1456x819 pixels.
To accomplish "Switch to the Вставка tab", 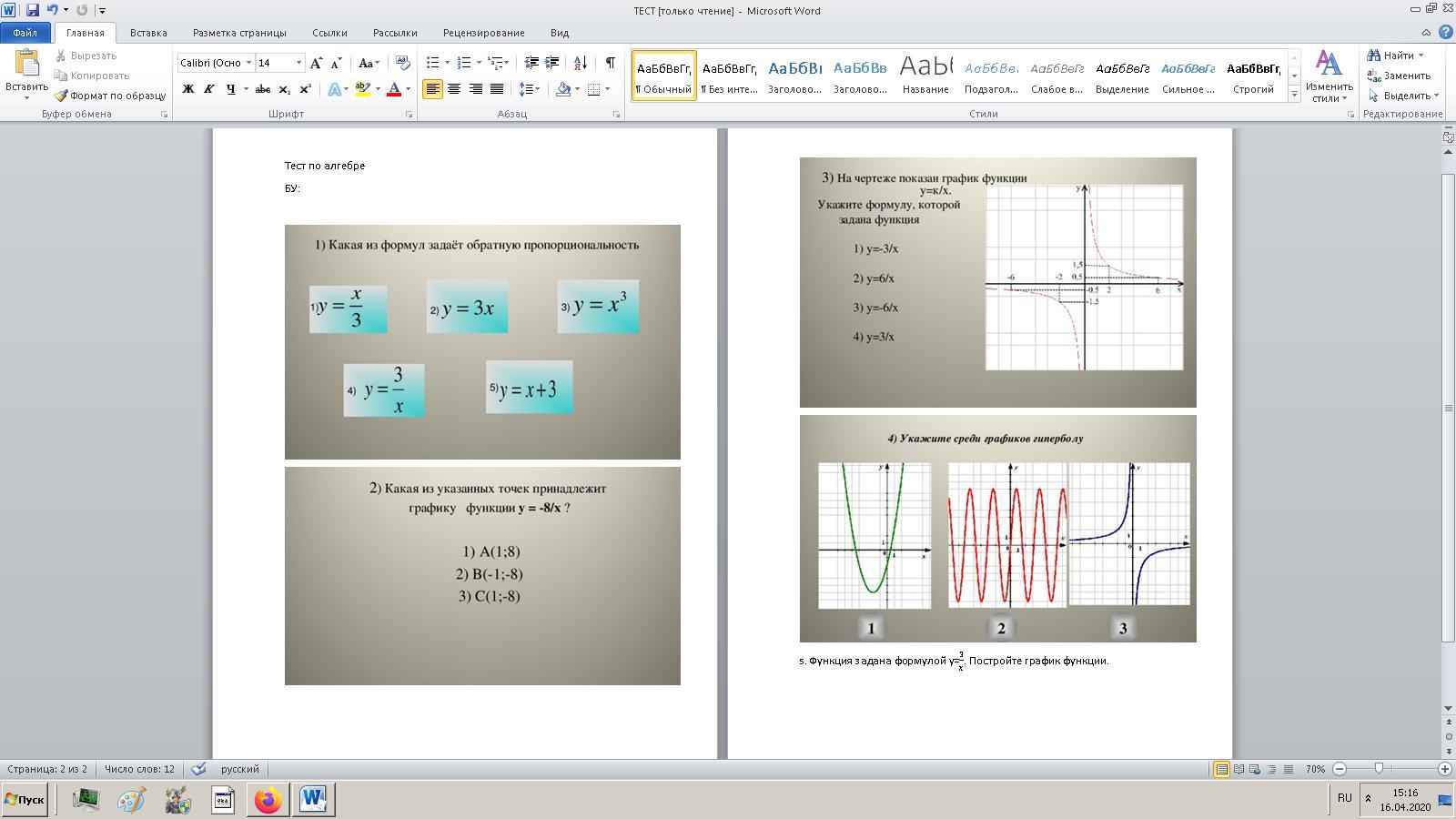I will pos(147,33).
